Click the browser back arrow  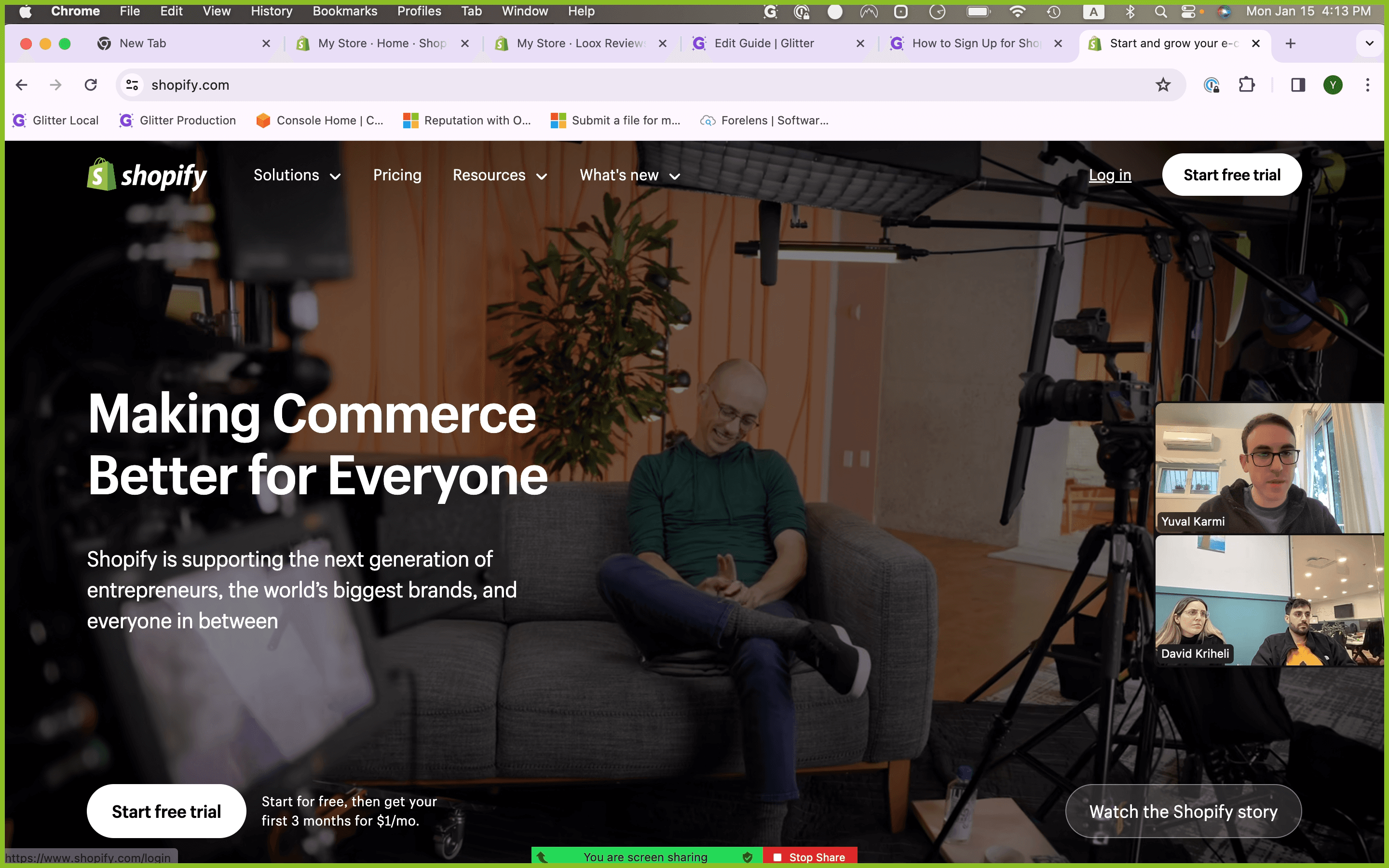pyautogui.click(x=22, y=85)
